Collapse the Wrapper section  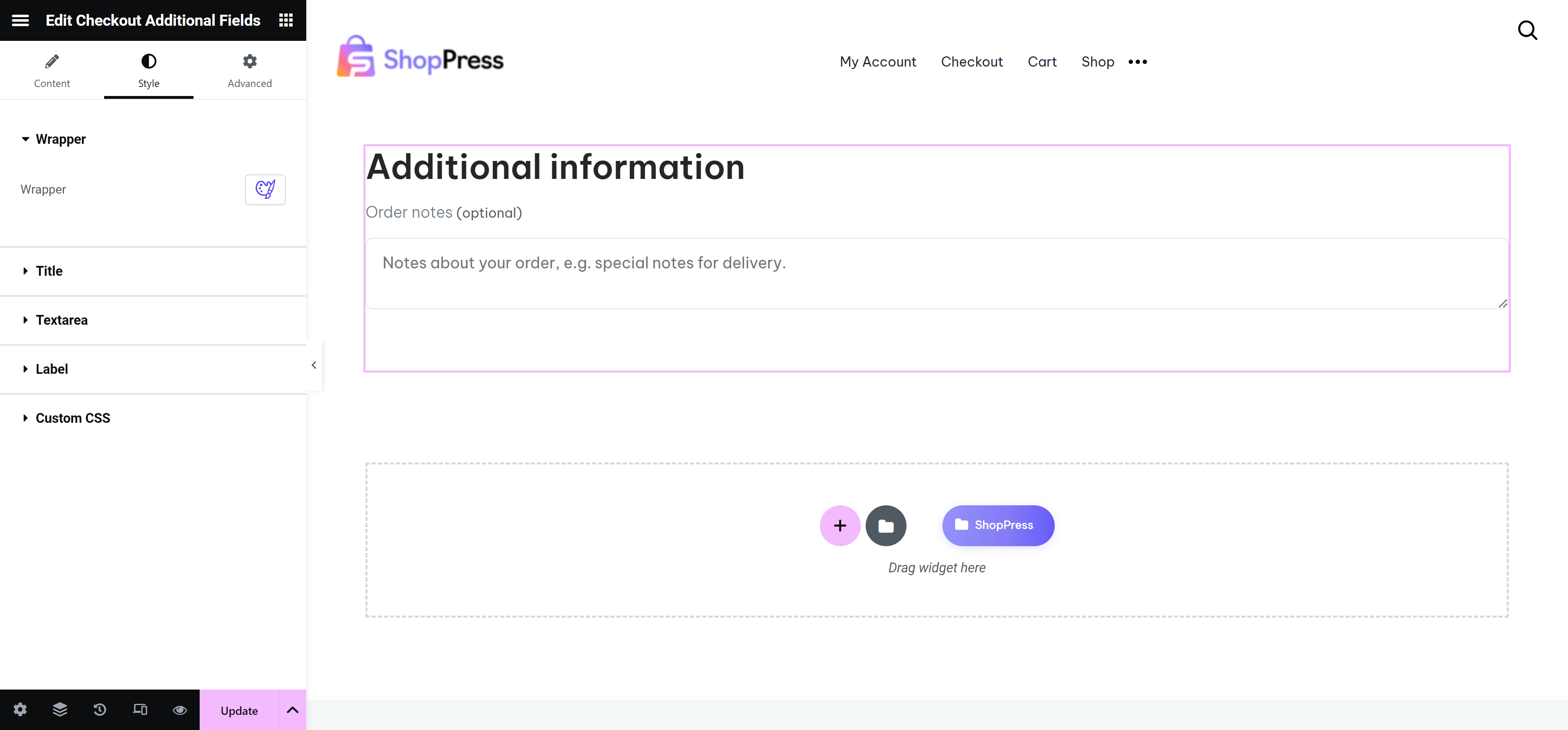click(x=60, y=139)
